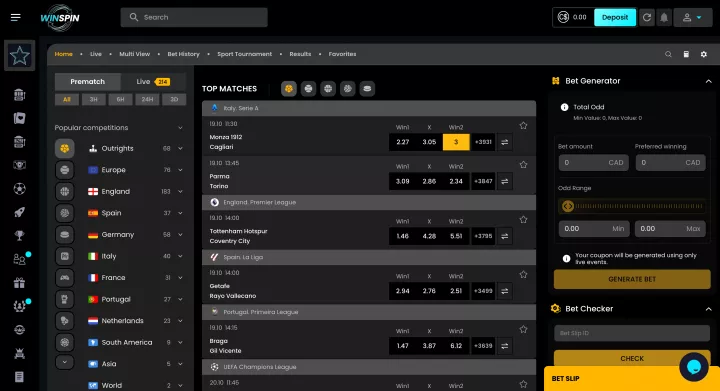720x391 pixels.
Task: Collapse the Bet Generator panel
Action: [709, 81]
